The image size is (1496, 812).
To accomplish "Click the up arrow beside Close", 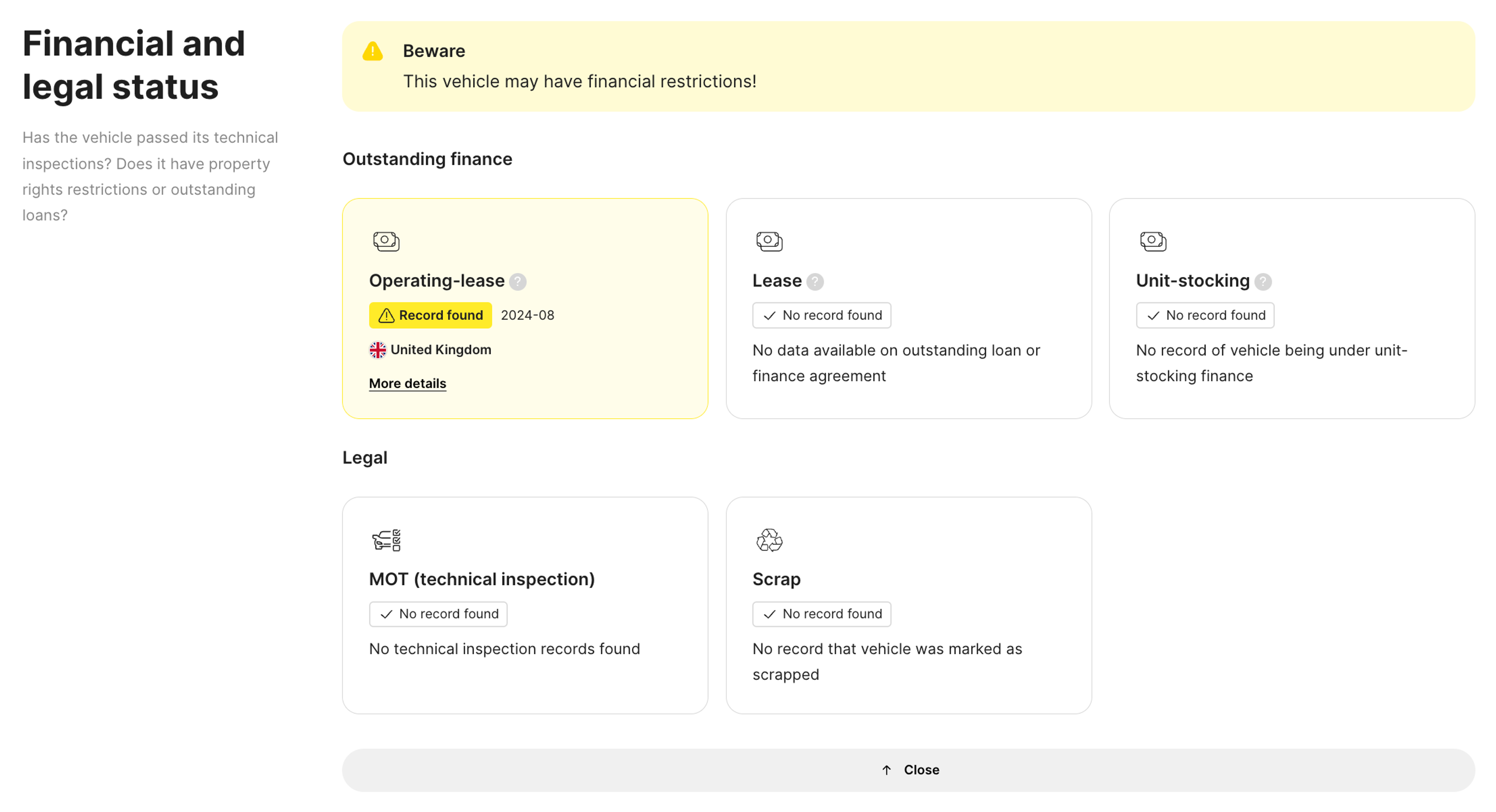I will click(886, 770).
